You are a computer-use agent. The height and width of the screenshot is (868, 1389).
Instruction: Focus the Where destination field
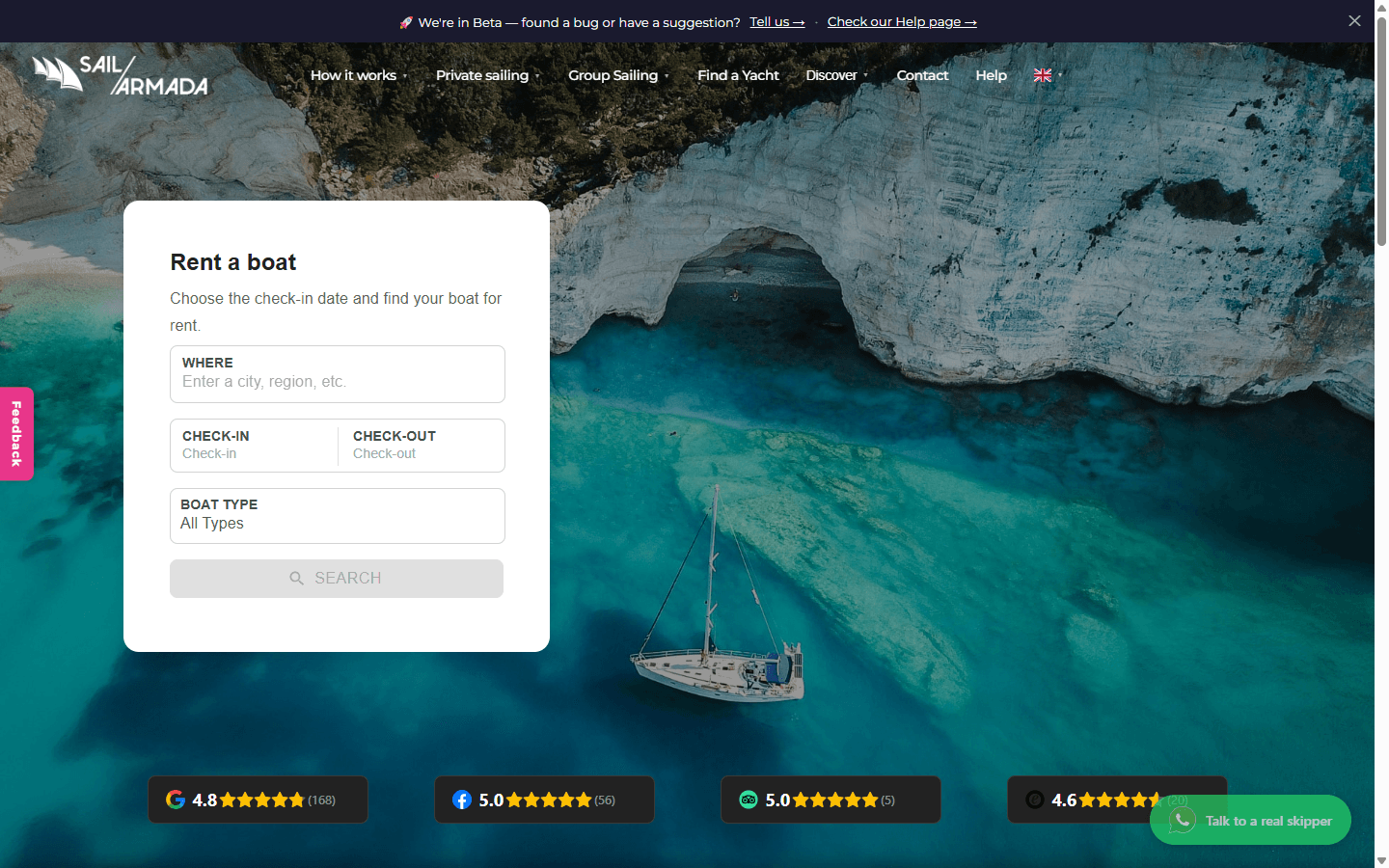click(x=338, y=374)
